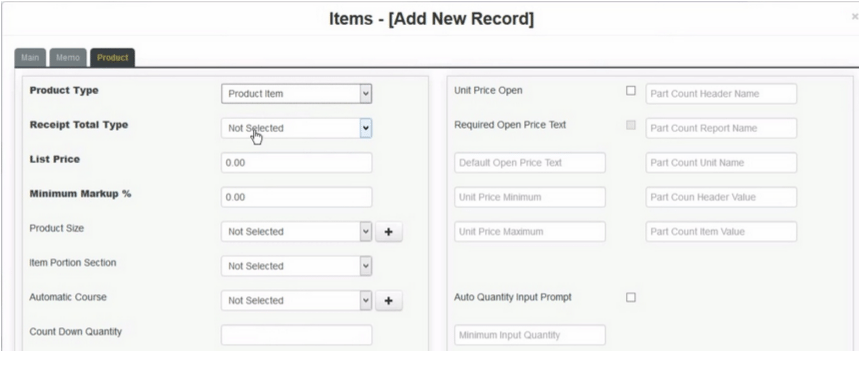Switch to the Main tab
The image size is (861, 367).
tap(30, 58)
